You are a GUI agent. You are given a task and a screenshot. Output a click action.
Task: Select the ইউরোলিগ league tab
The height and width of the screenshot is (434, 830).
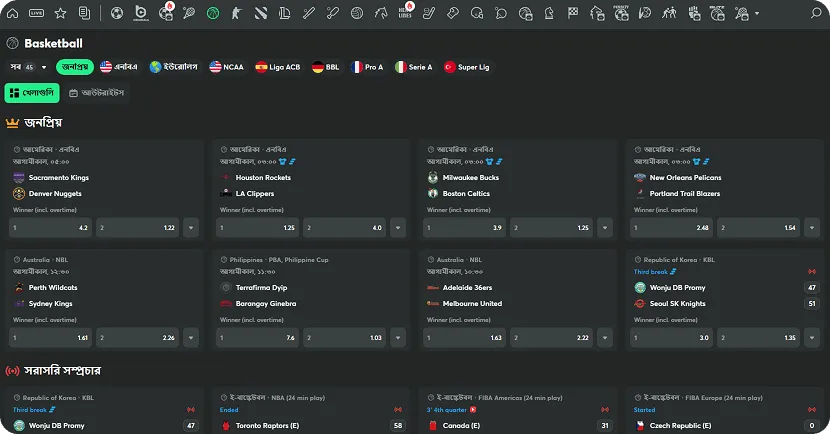click(x=174, y=67)
